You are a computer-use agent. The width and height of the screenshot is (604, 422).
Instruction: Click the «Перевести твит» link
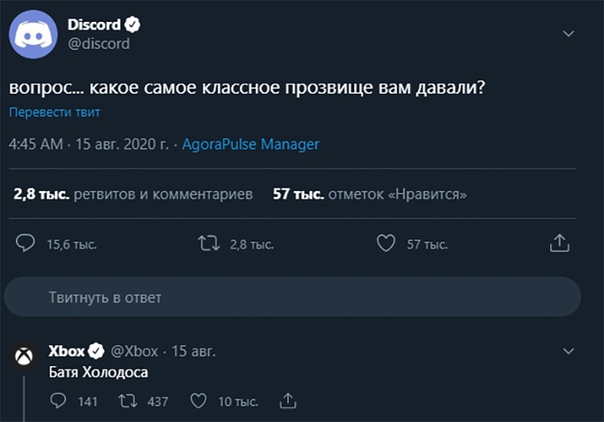tap(49, 113)
